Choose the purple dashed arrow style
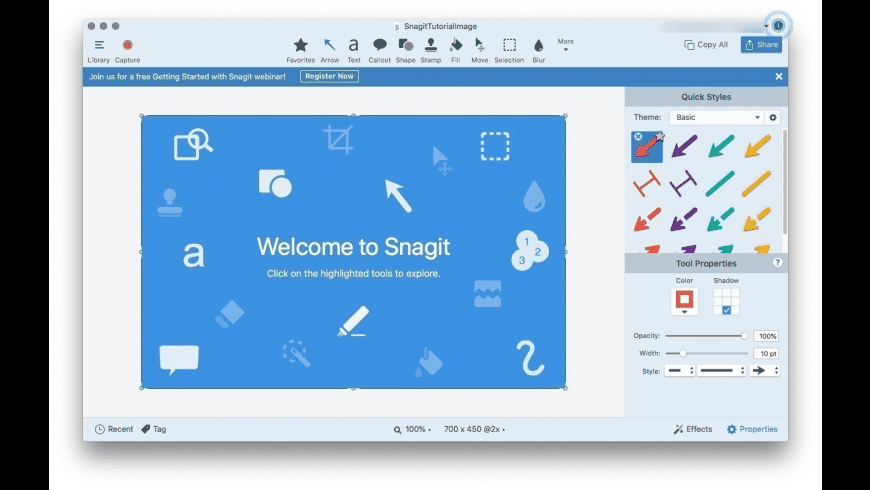Screen dimensions: 870x490 (684, 219)
